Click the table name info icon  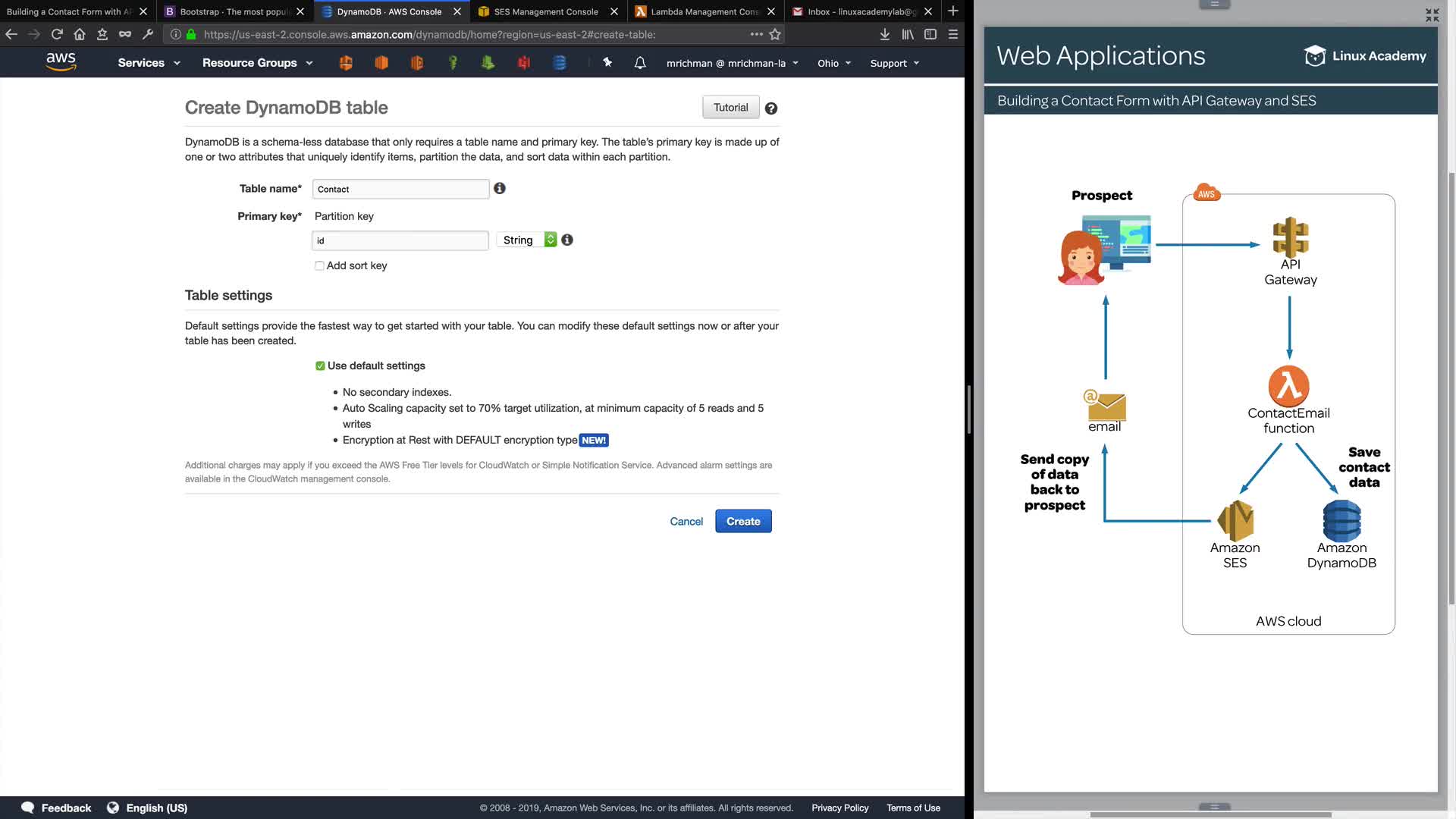click(x=500, y=188)
